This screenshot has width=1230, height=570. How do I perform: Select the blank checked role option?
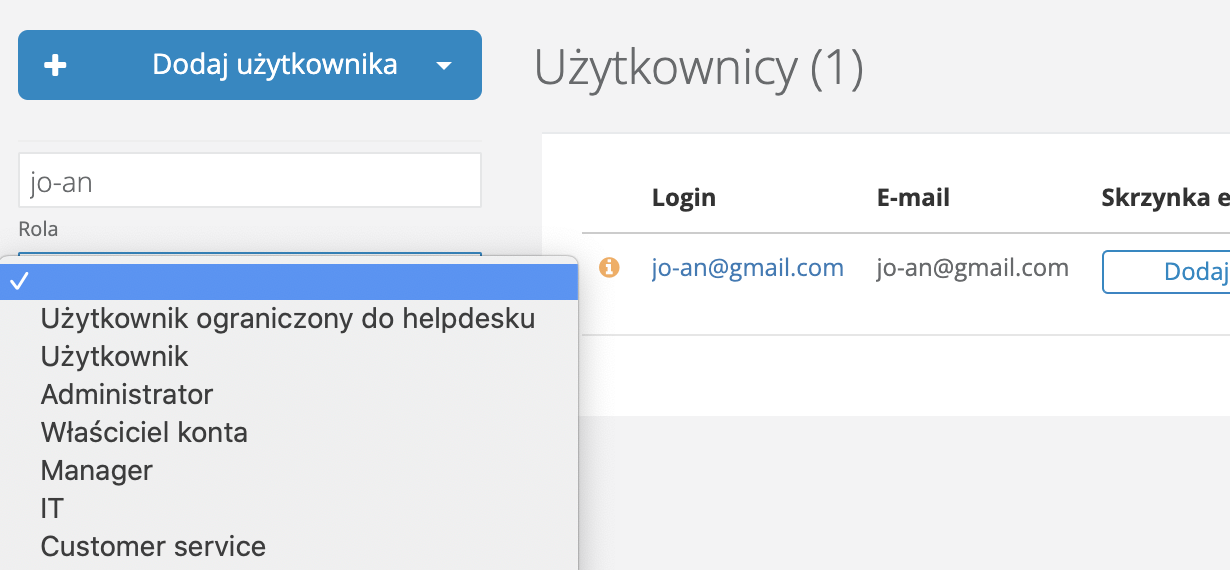click(290, 282)
